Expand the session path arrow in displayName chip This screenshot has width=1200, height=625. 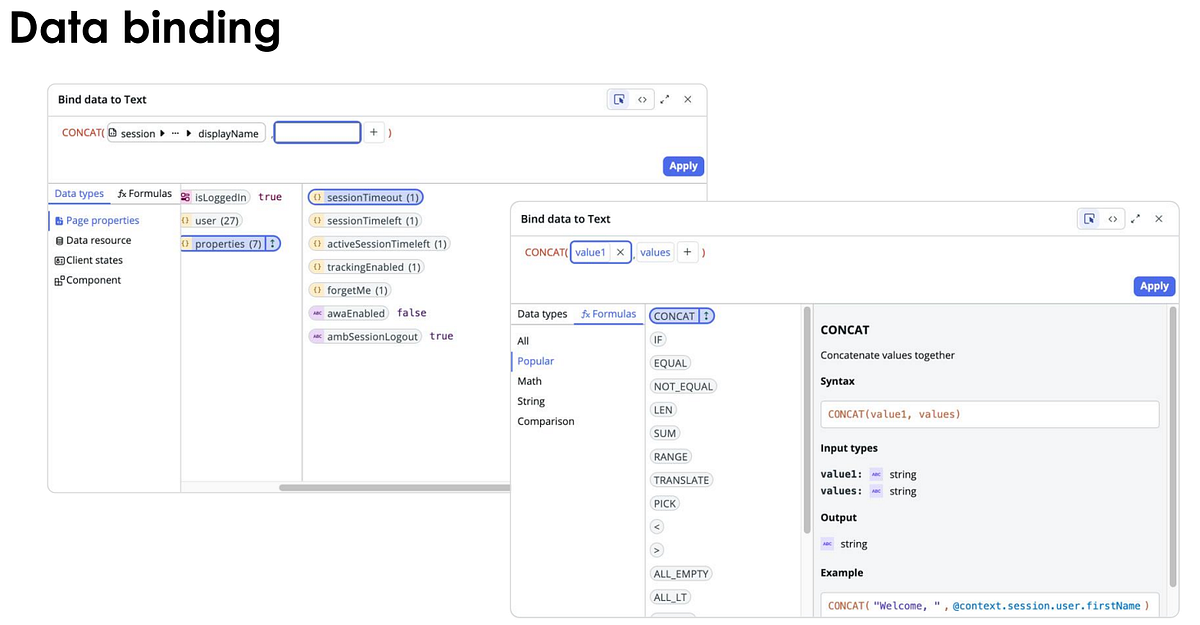tap(162, 134)
